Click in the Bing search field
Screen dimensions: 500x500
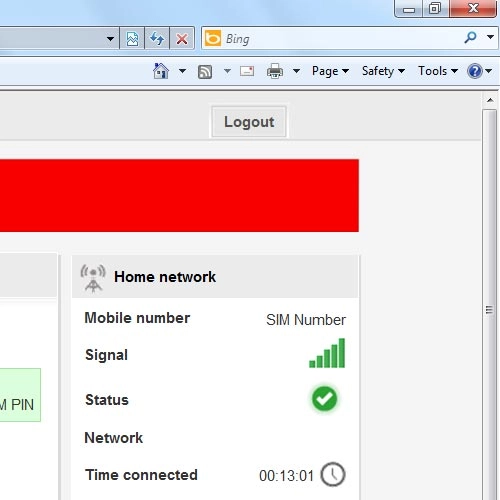coord(342,39)
